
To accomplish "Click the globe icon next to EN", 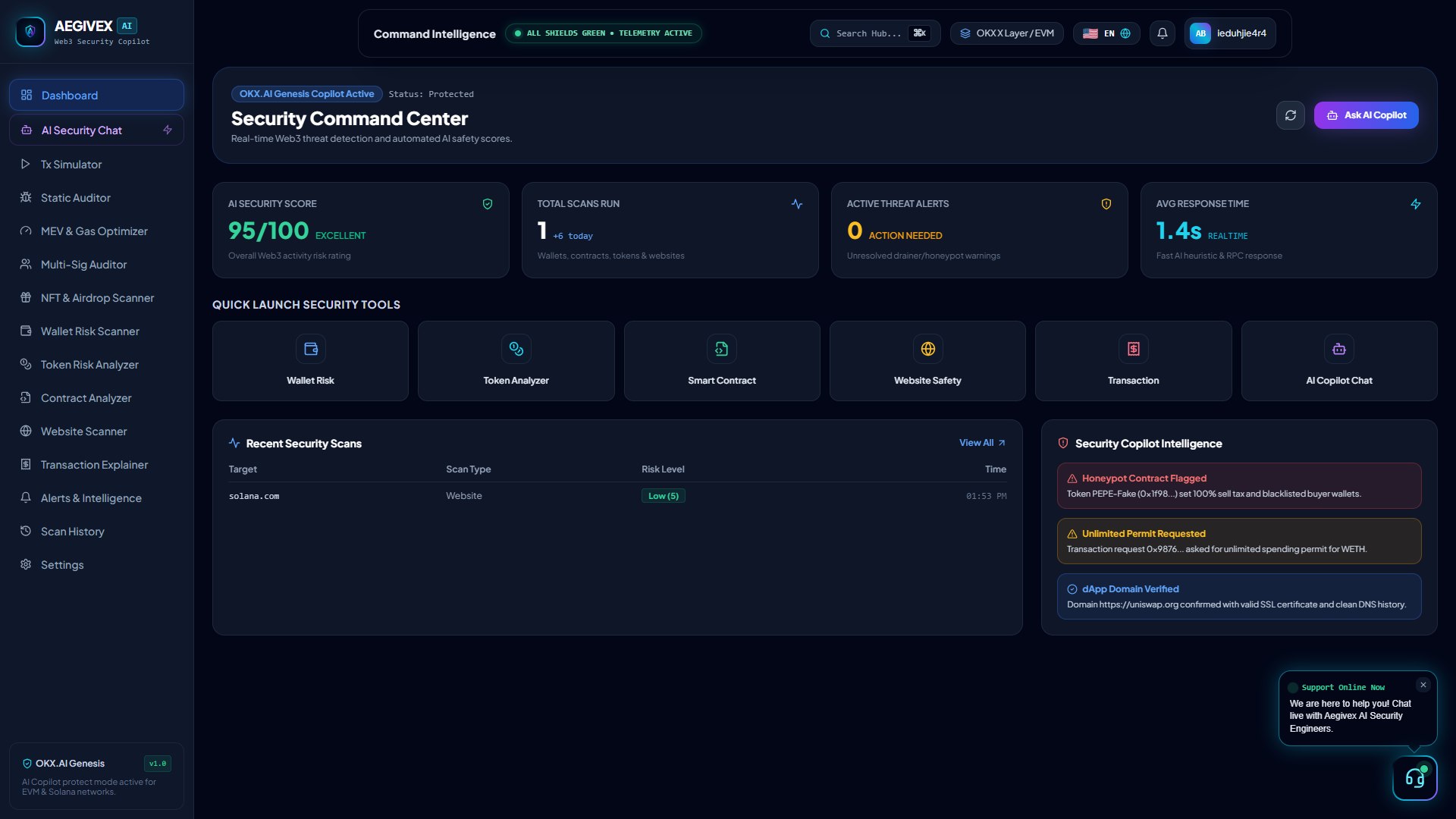I will [1125, 33].
